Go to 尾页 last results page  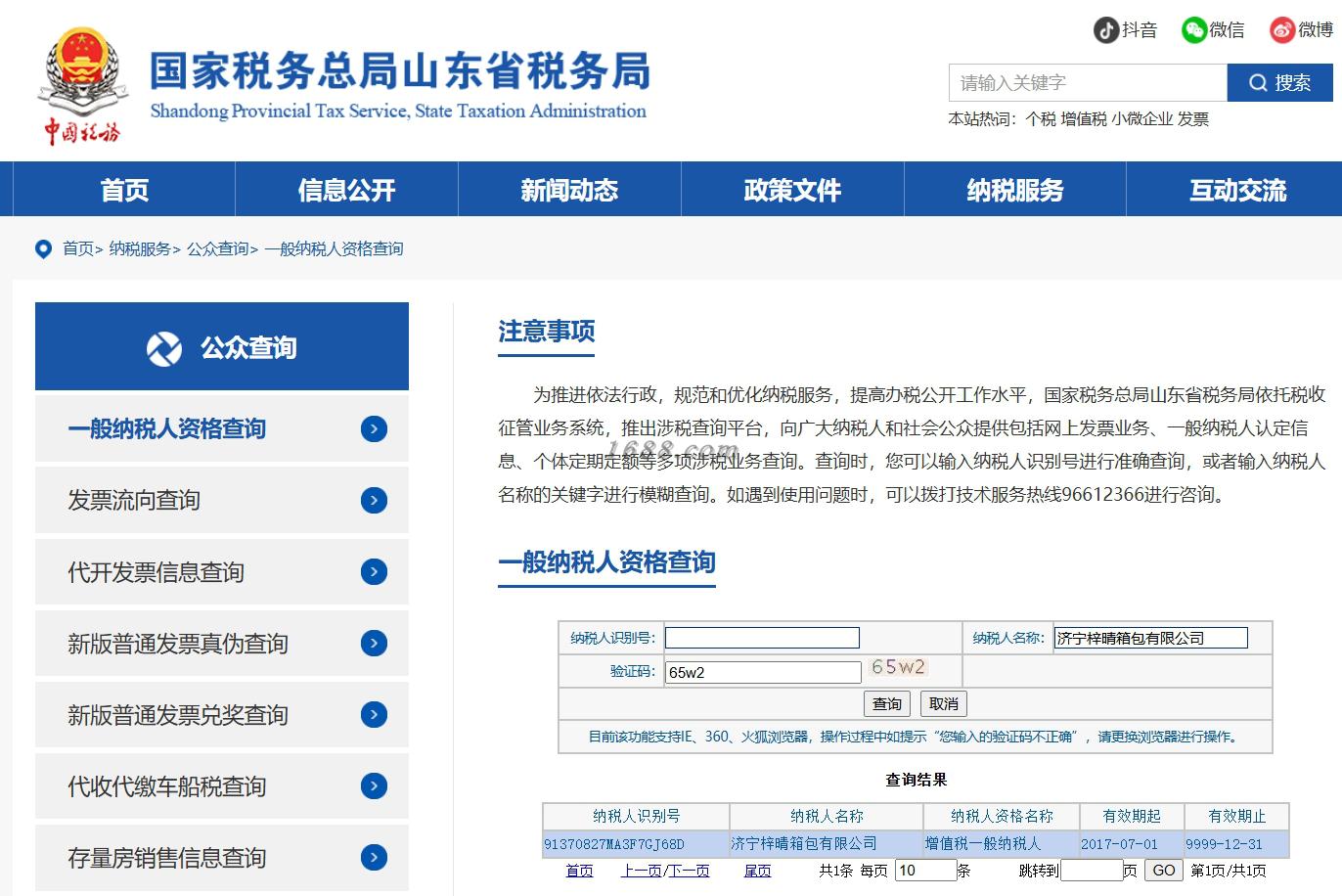click(x=757, y=871)
